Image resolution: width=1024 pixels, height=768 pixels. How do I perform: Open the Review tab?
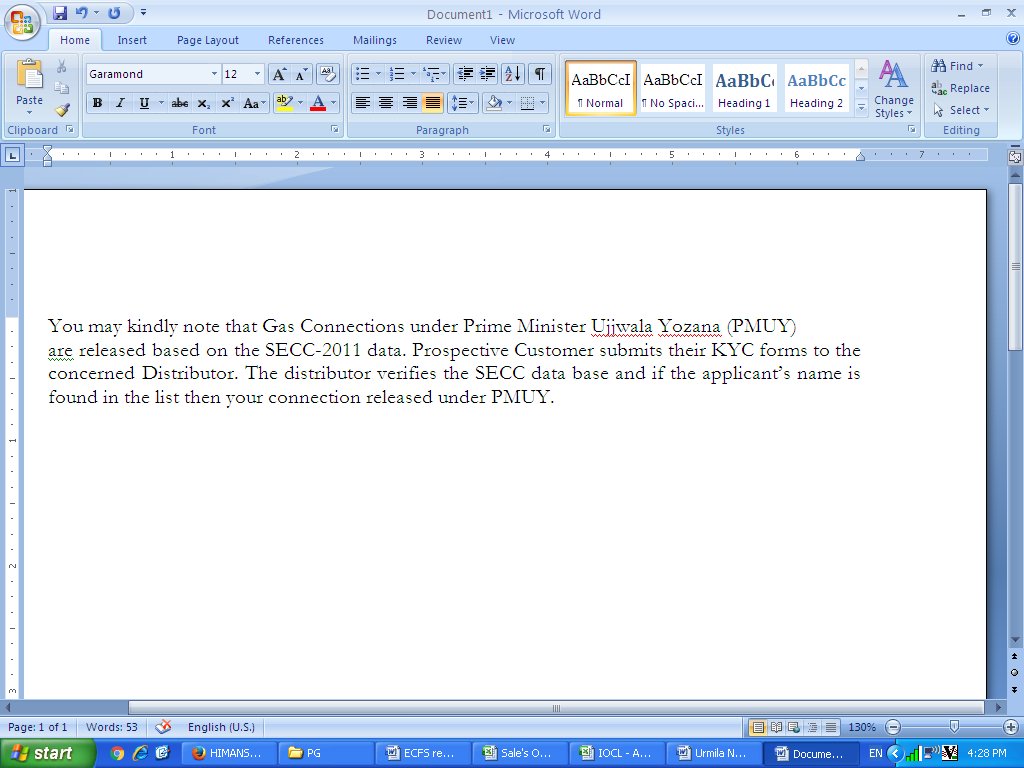point(444,40)
